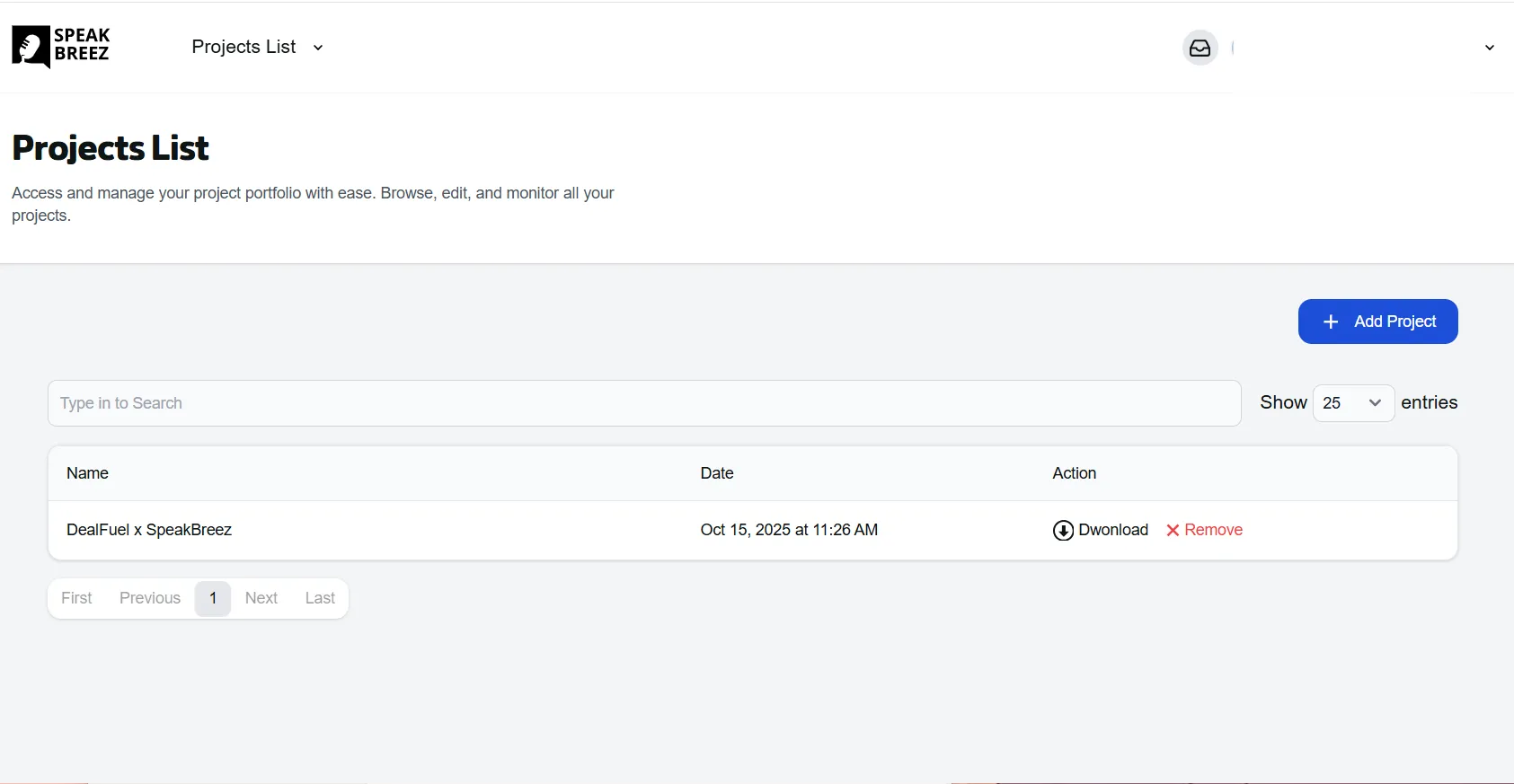Go to the Last page

coord(320,598)
